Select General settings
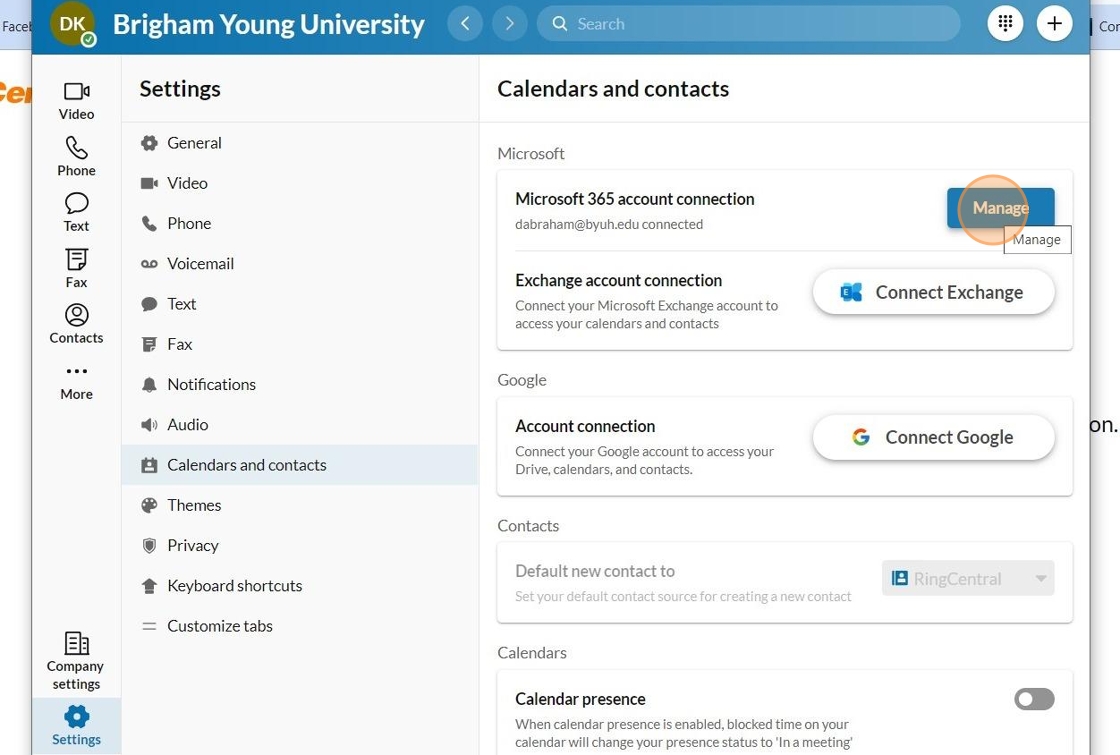Viewport: 1120px width, 755px height. pyautogui.click(x=299, y=143)
